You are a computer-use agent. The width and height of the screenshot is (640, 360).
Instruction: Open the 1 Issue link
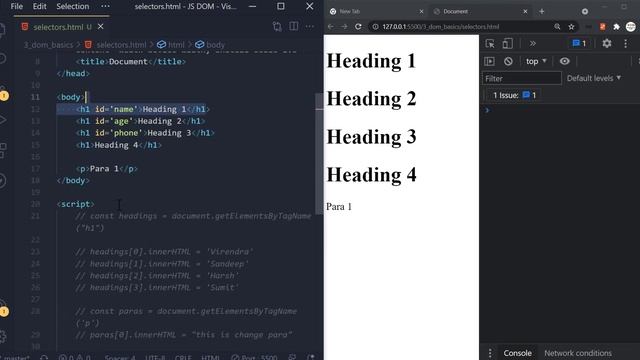[514, 96]
